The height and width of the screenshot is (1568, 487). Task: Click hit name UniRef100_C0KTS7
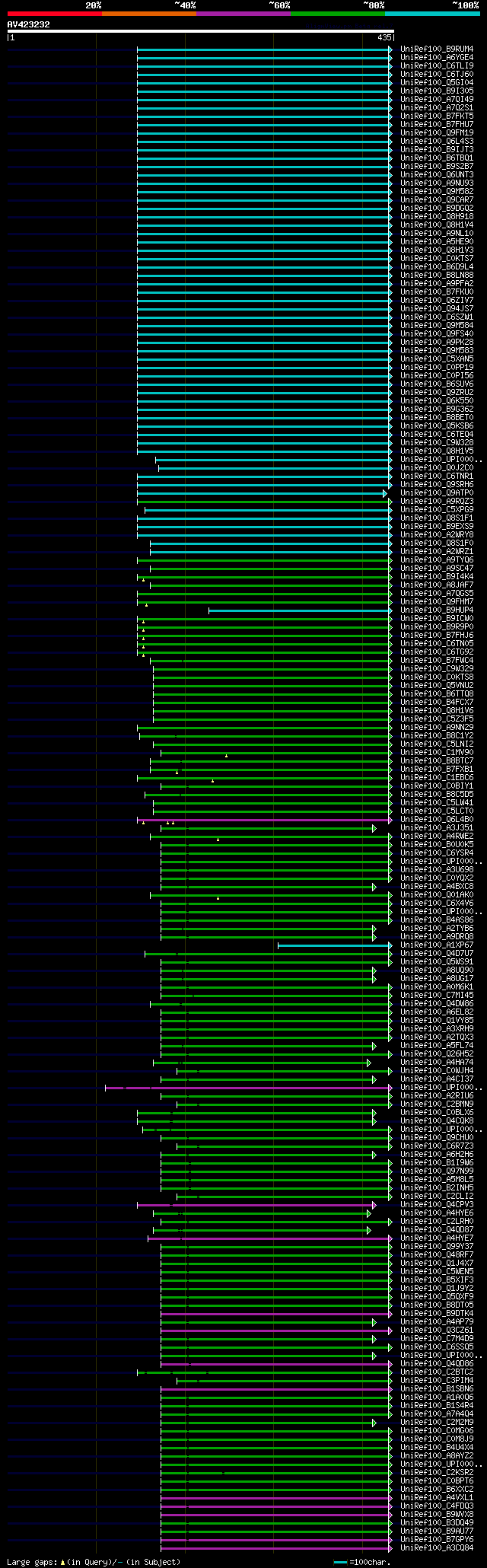click(437, 258)
